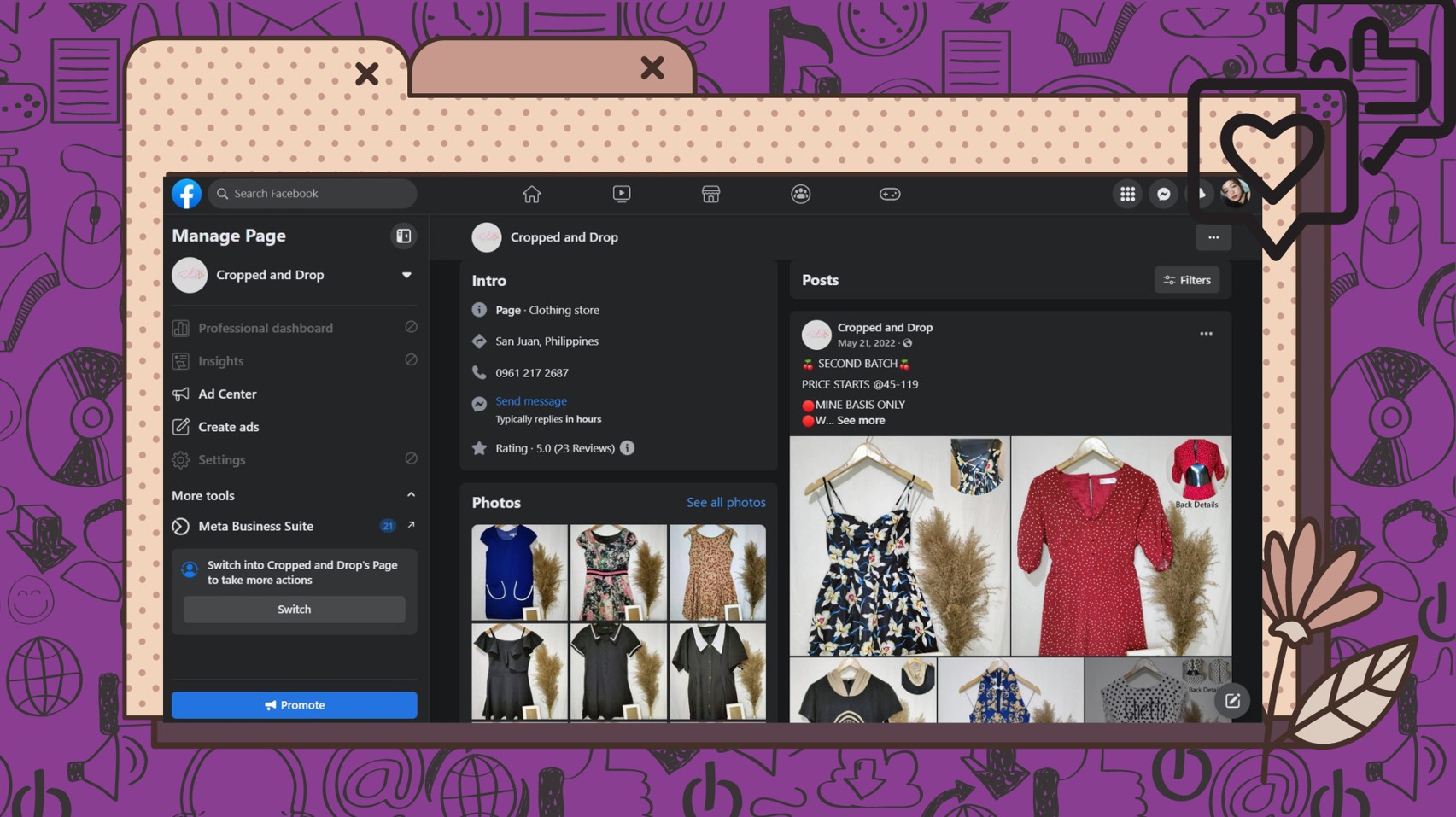Viewport: 1456px width, 817px height.
Task: Click the Switch button
Action: point(294,610)
